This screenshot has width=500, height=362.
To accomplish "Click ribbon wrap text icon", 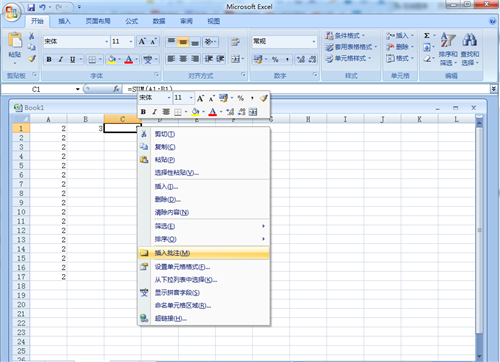I will point(235,42).
